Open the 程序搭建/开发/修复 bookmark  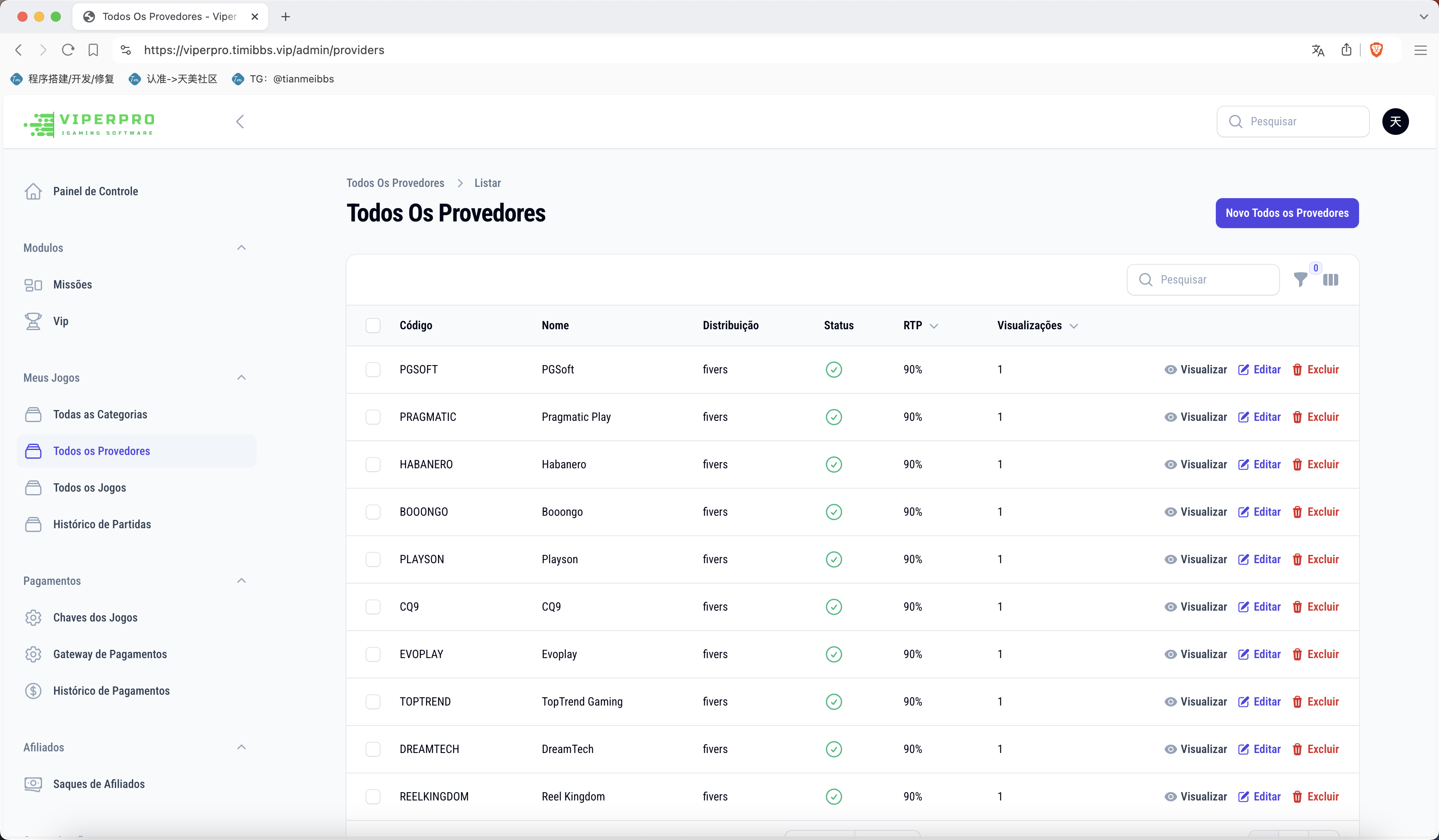pyautogui.click(x=62, y=79)
